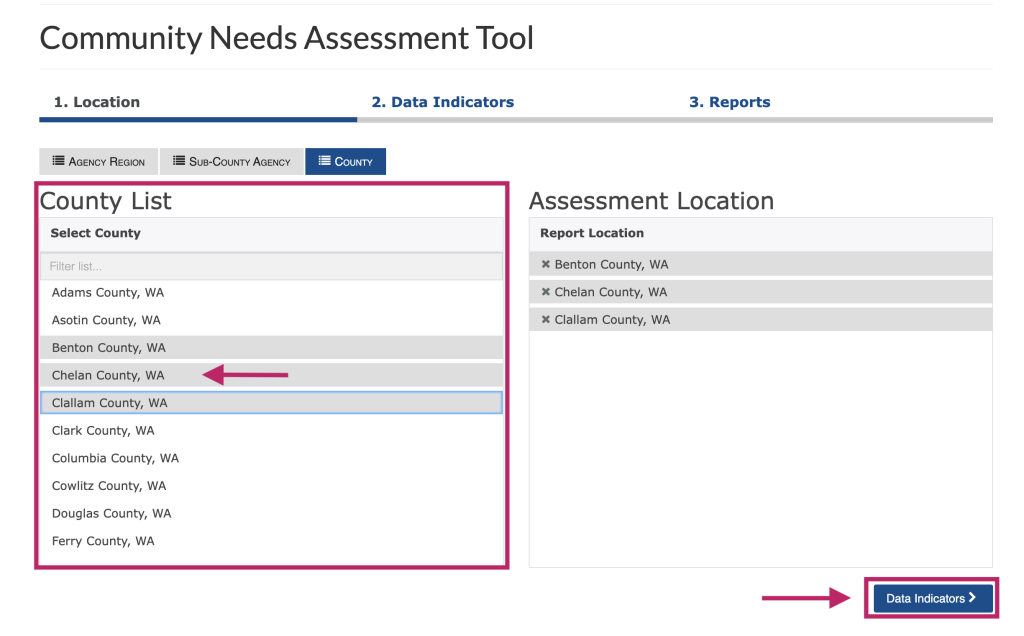
Task: Click the Data Indicators button
Action: [x=931, y=598]
